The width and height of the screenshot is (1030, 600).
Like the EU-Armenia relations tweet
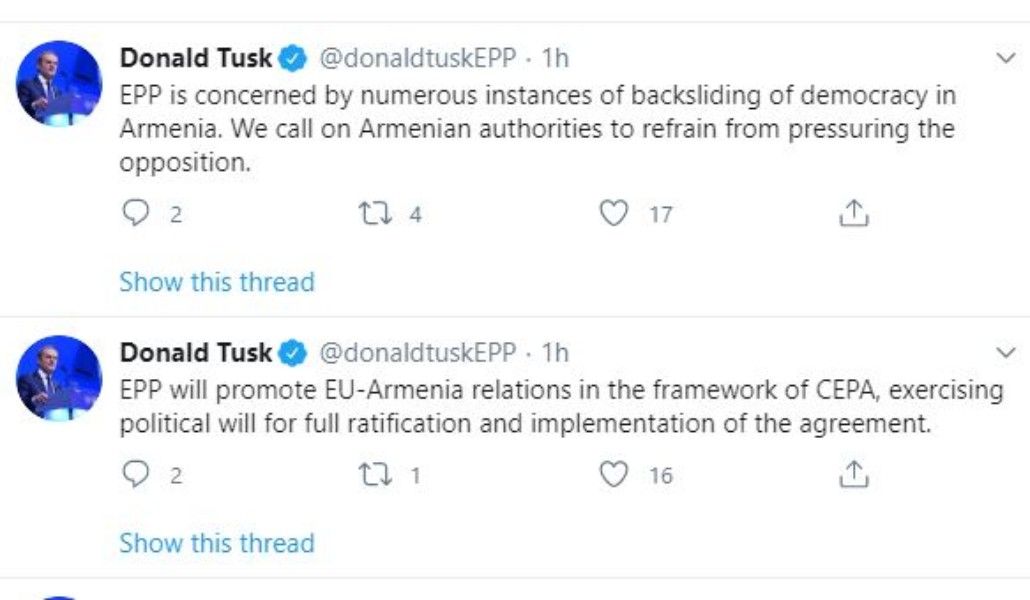coord(614,475)
